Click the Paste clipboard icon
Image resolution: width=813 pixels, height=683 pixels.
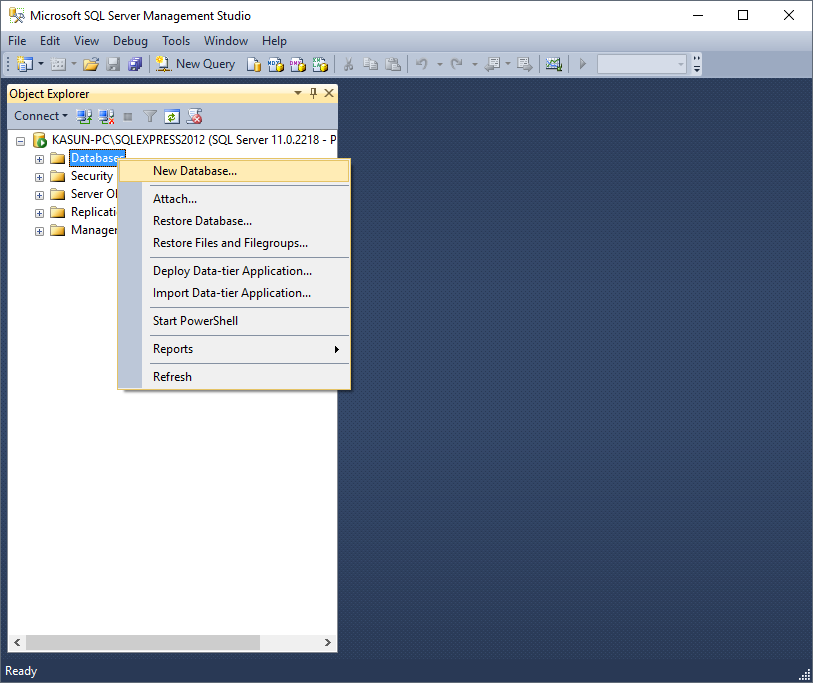pos(393,64)
